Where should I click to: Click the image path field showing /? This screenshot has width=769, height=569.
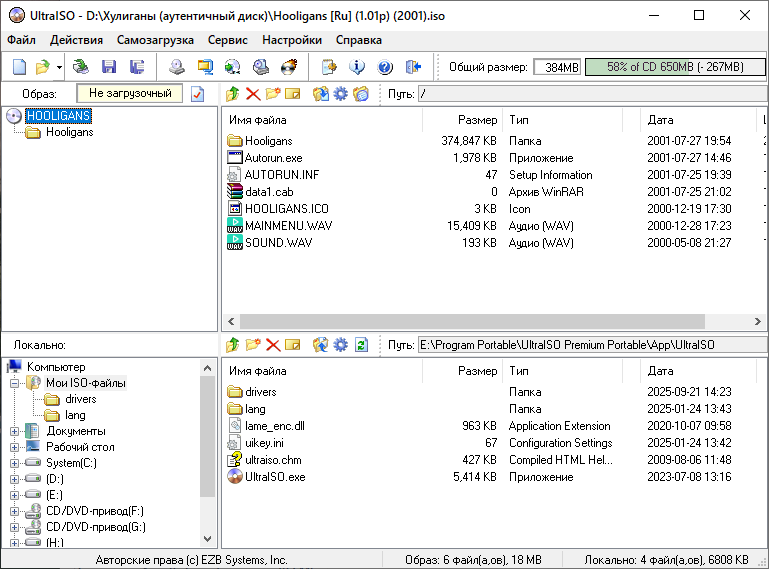click(x=593, y=94)
